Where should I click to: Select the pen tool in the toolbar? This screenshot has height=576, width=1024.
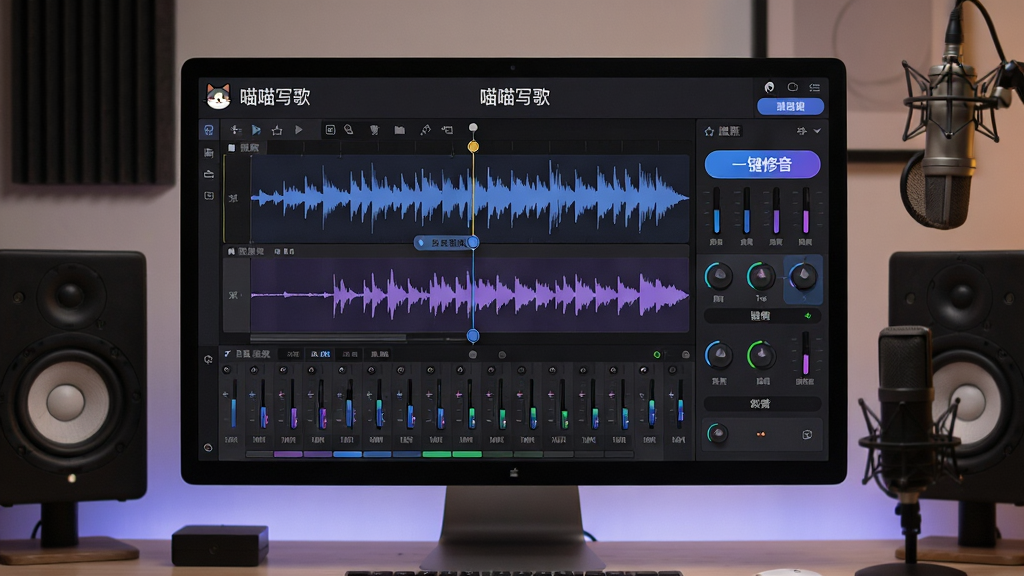425,130
